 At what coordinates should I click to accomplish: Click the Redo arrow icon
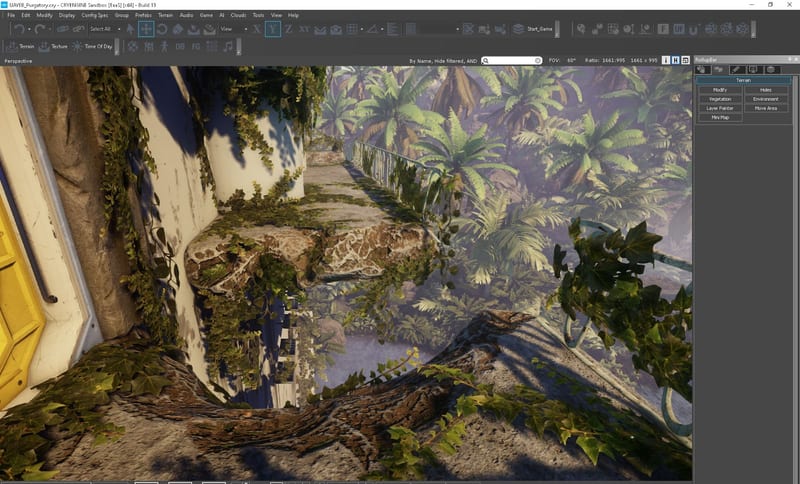40,29
